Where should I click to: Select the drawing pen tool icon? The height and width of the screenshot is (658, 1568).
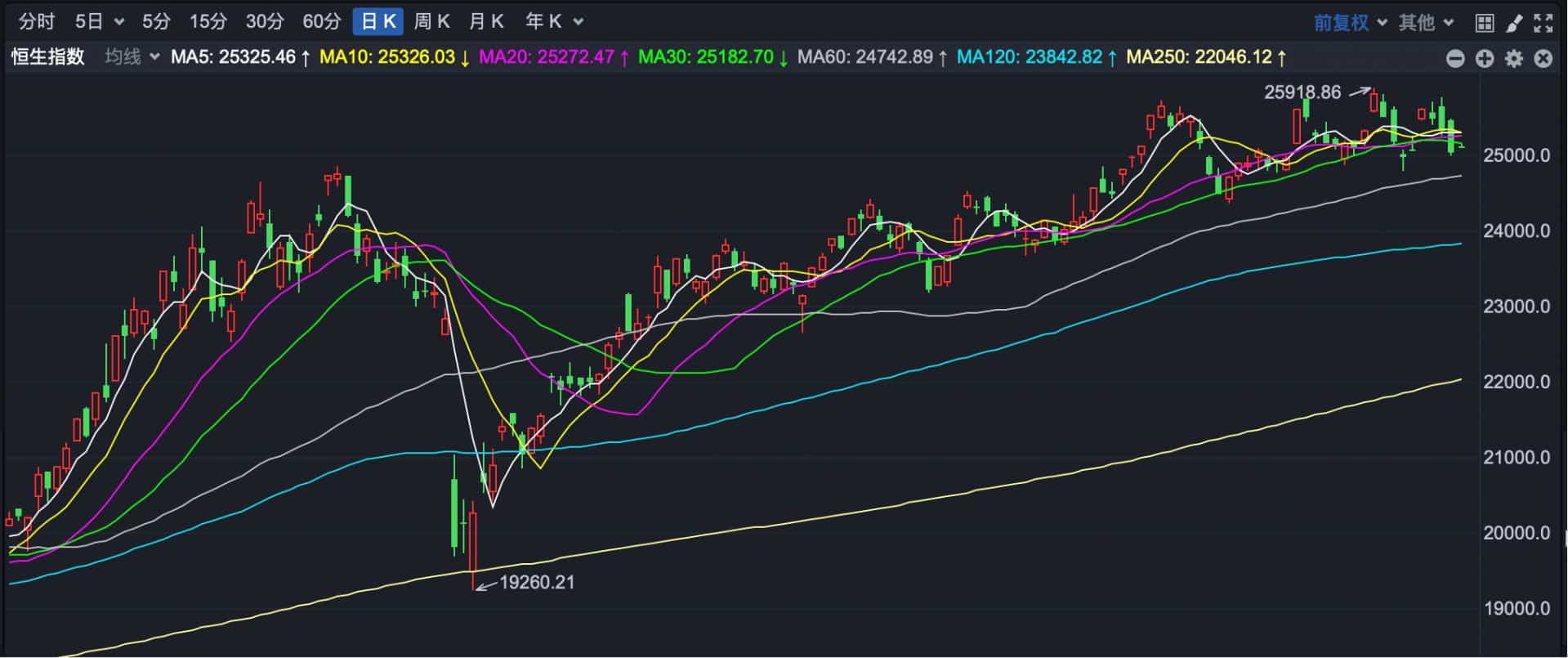1514,23
